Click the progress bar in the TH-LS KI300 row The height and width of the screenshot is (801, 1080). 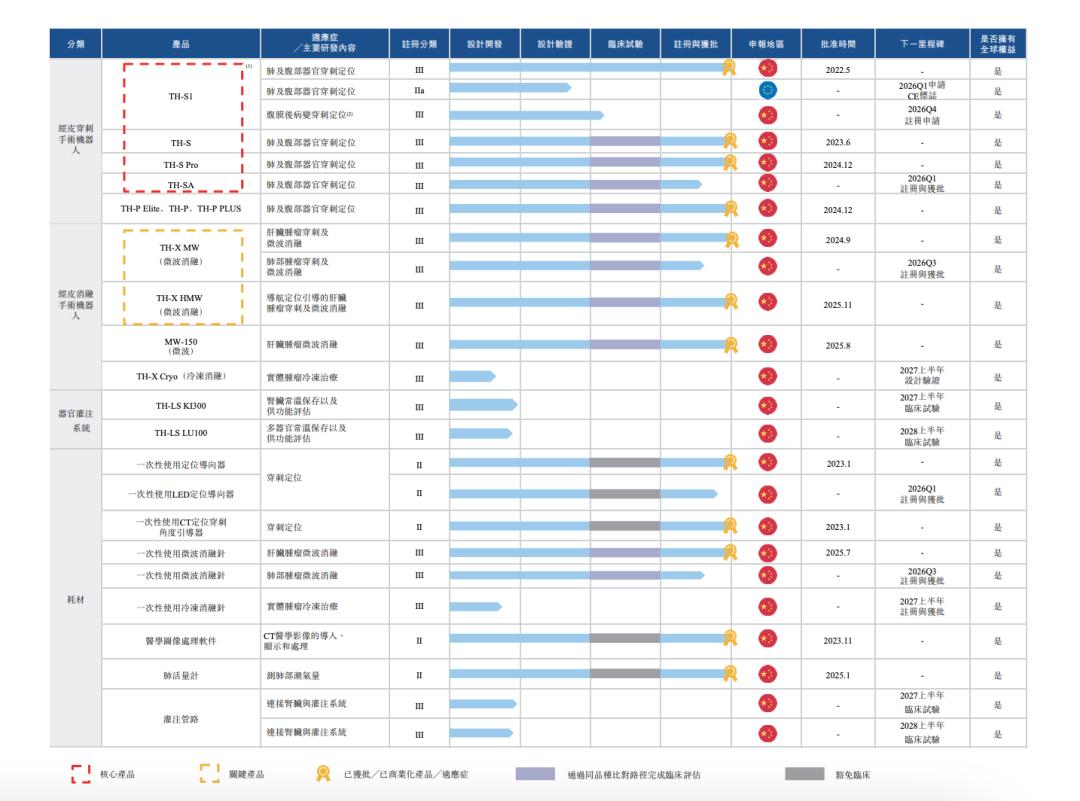(484, 405)
